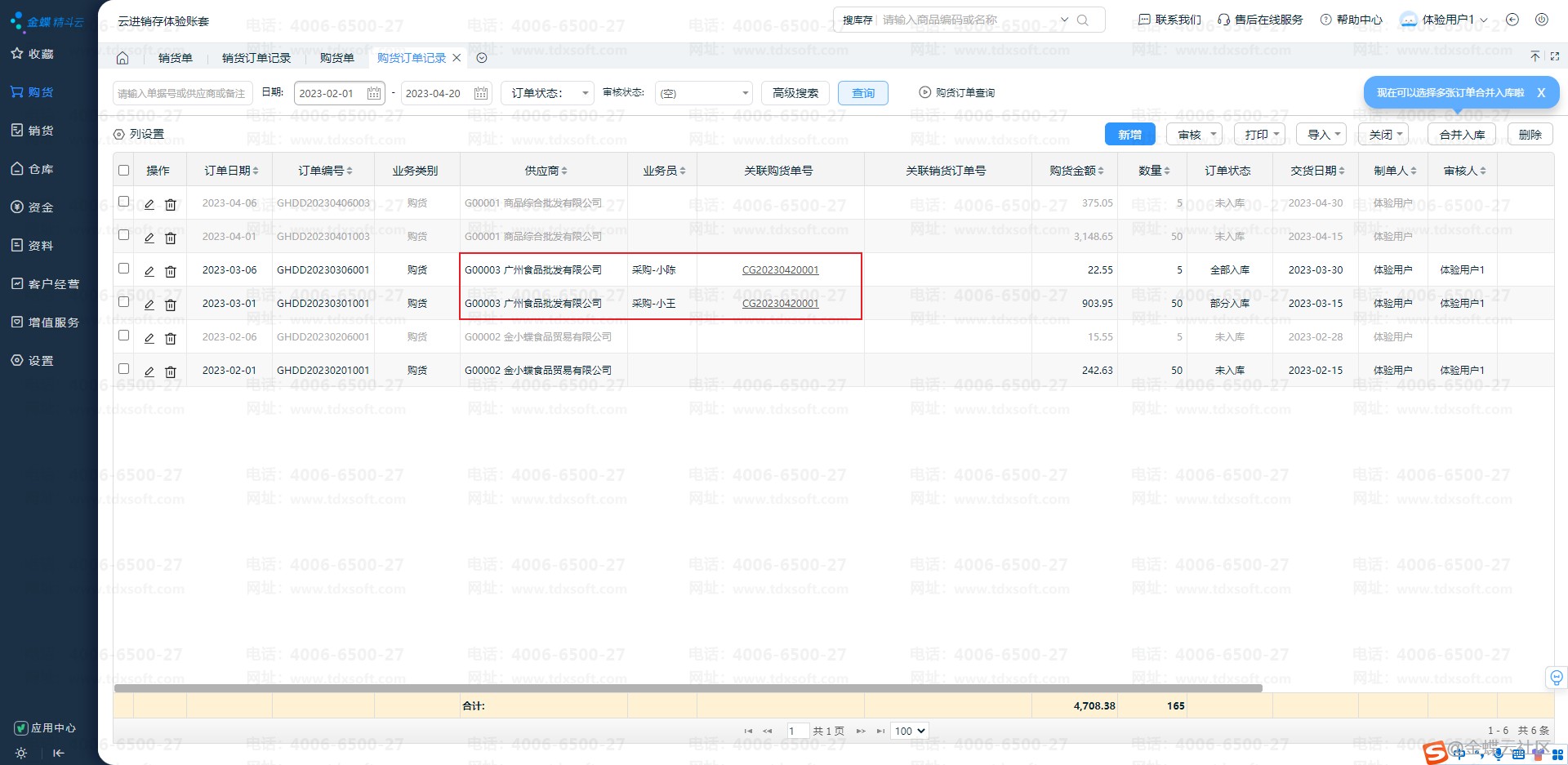
Task: Switch to the 销货单 tab
Action: tap(175, 58)
